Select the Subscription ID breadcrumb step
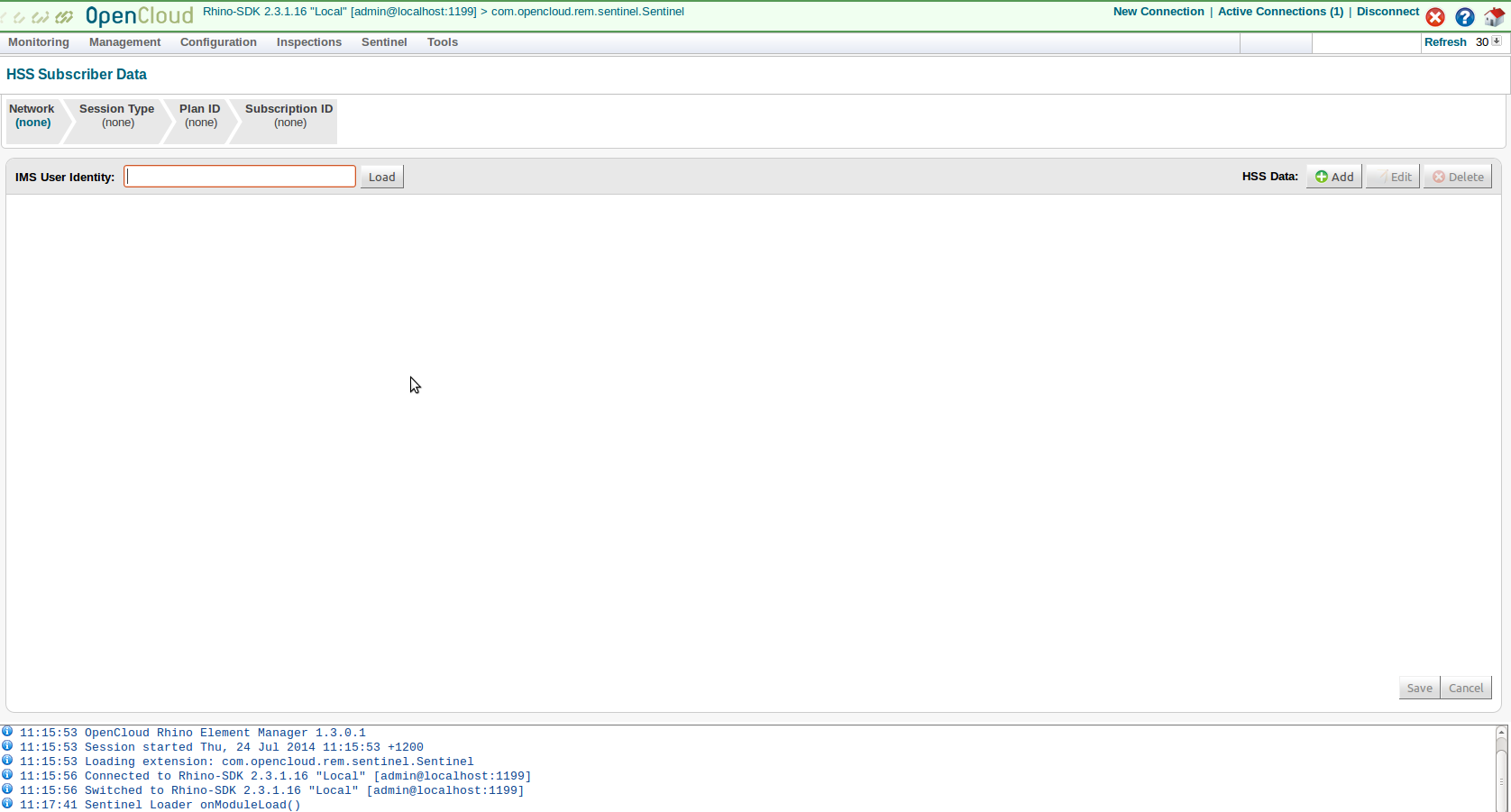 288,116
